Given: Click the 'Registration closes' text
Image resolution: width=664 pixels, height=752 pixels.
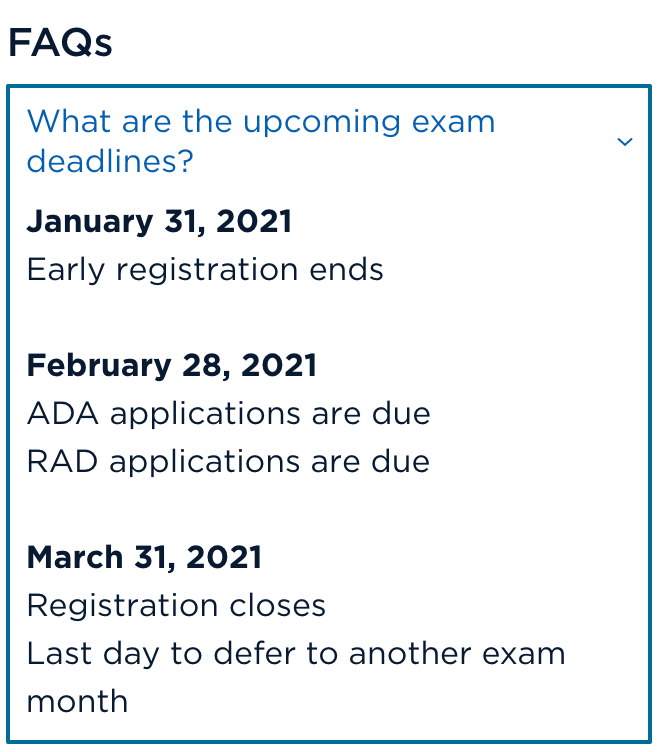Looking at the screenshot, I should (176, 605).
